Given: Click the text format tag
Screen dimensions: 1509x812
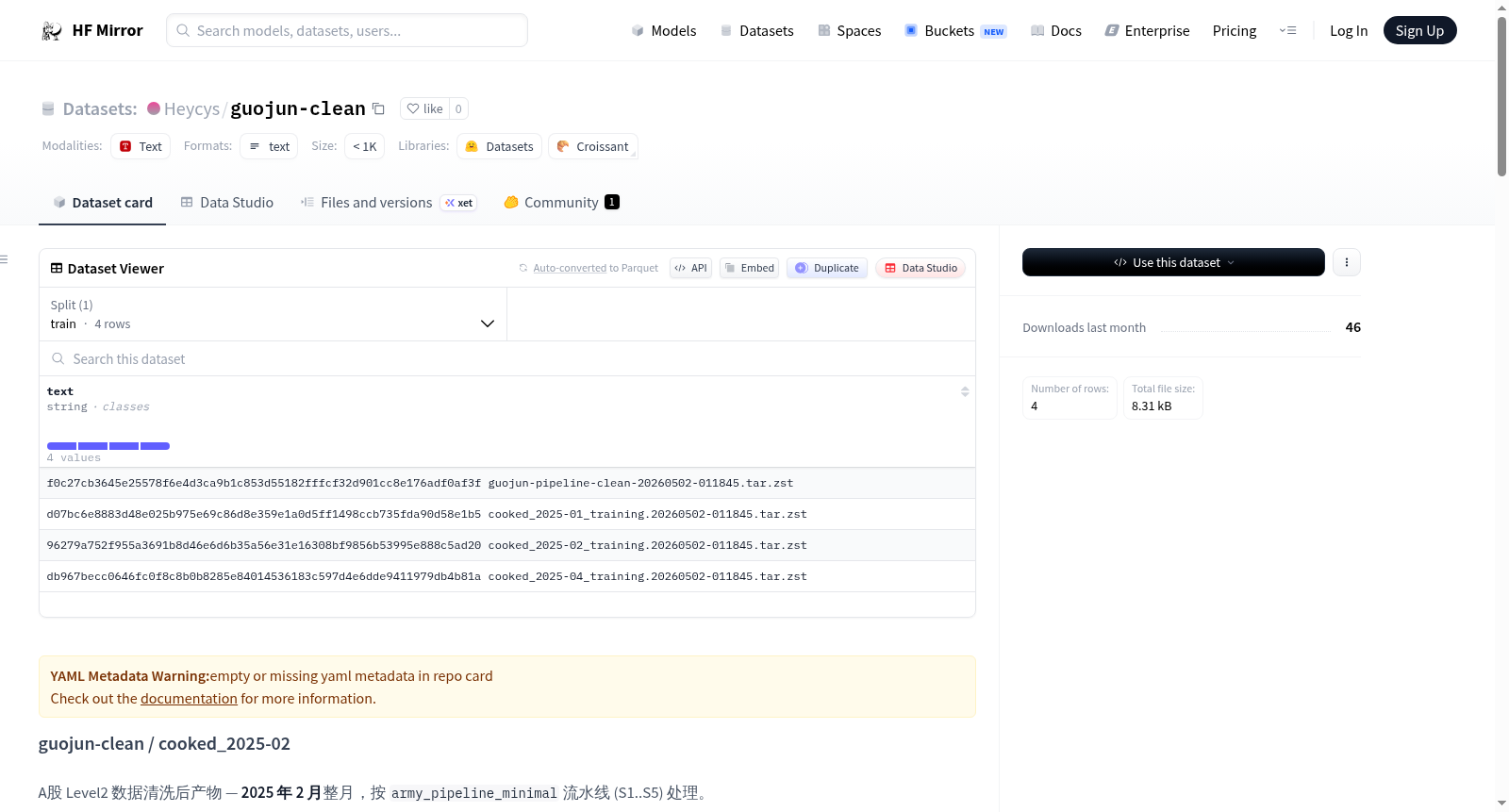Looking at the screenshot, I should 269,146.
